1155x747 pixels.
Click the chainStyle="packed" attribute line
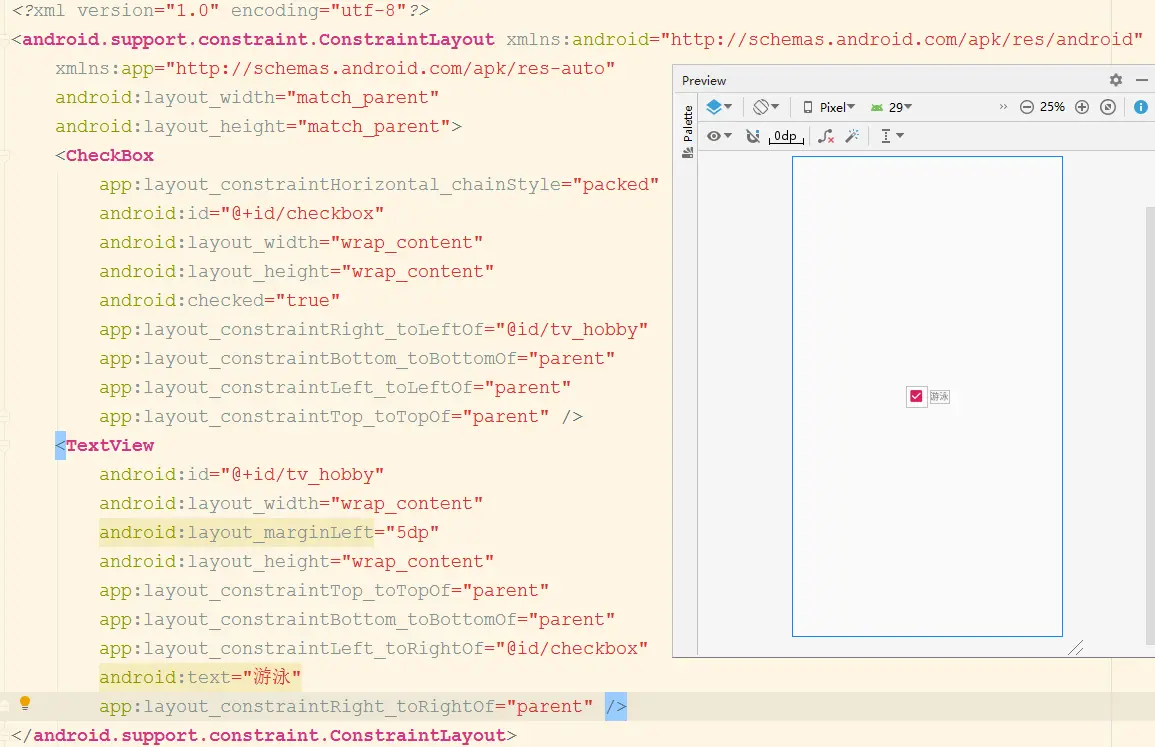click(379, 184)
